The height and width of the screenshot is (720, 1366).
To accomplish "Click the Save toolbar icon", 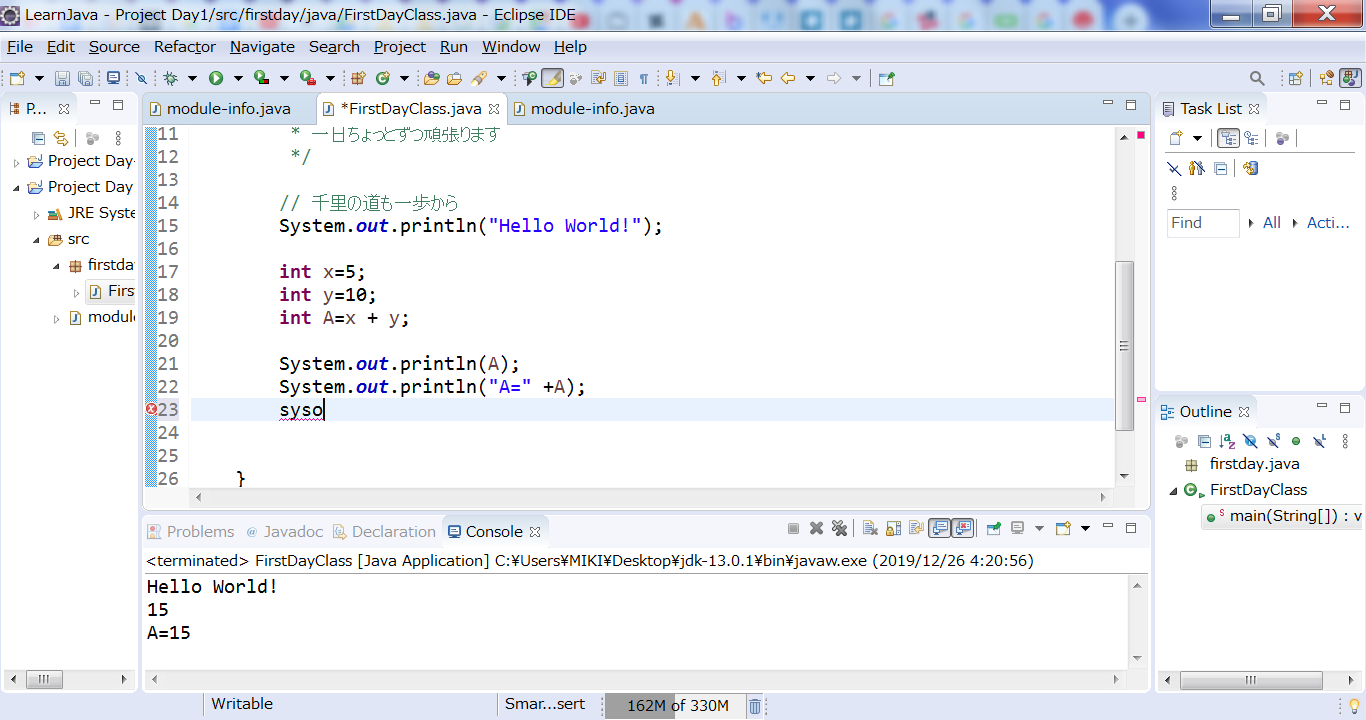I will [x=62, y=78].
